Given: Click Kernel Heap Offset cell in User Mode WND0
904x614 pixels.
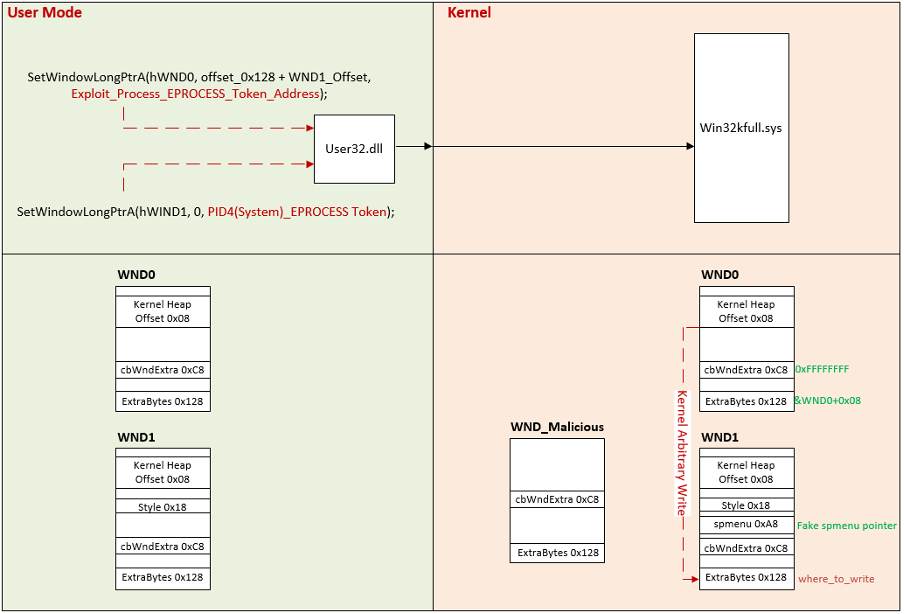Looking at the screenshot, I should click(x=162, y=311).
